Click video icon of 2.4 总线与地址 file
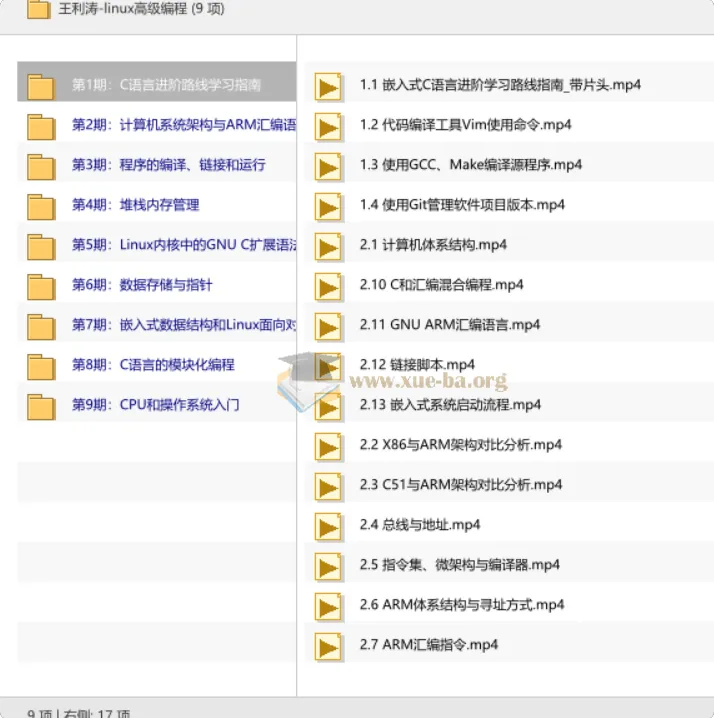The image size is (714, 718). [328, 527]
